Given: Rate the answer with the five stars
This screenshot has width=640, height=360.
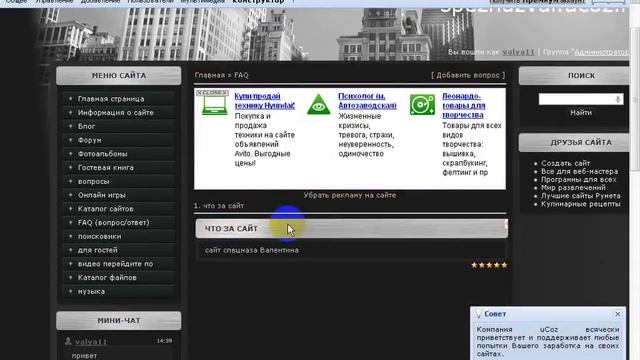Looking at the screenshot, I should point(489,265).
